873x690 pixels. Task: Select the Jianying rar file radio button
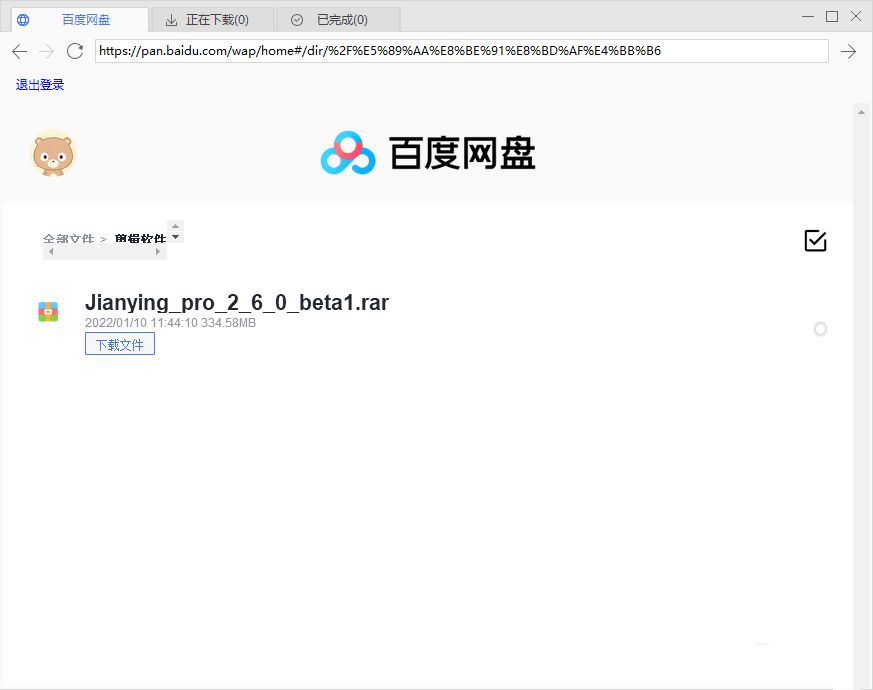[820, 329]
